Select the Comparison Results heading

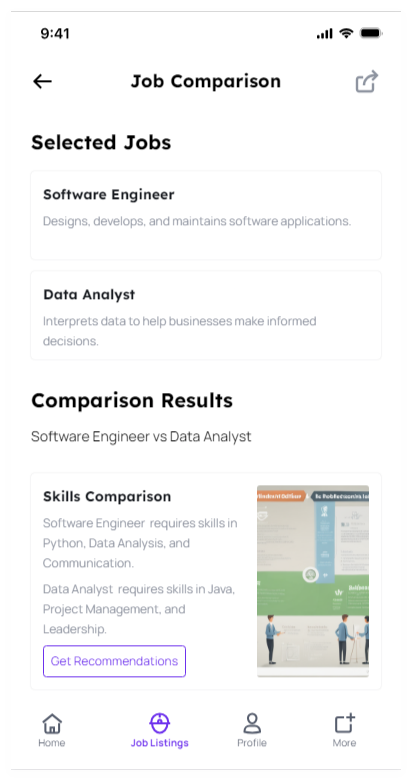point(132,400)
